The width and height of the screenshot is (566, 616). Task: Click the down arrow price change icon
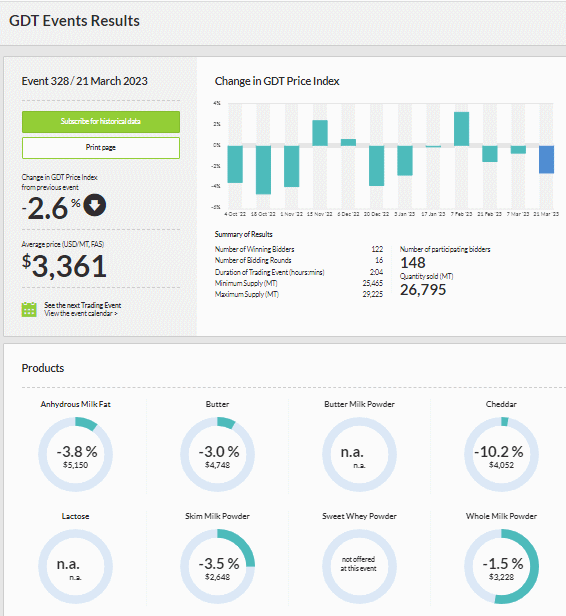95,205
